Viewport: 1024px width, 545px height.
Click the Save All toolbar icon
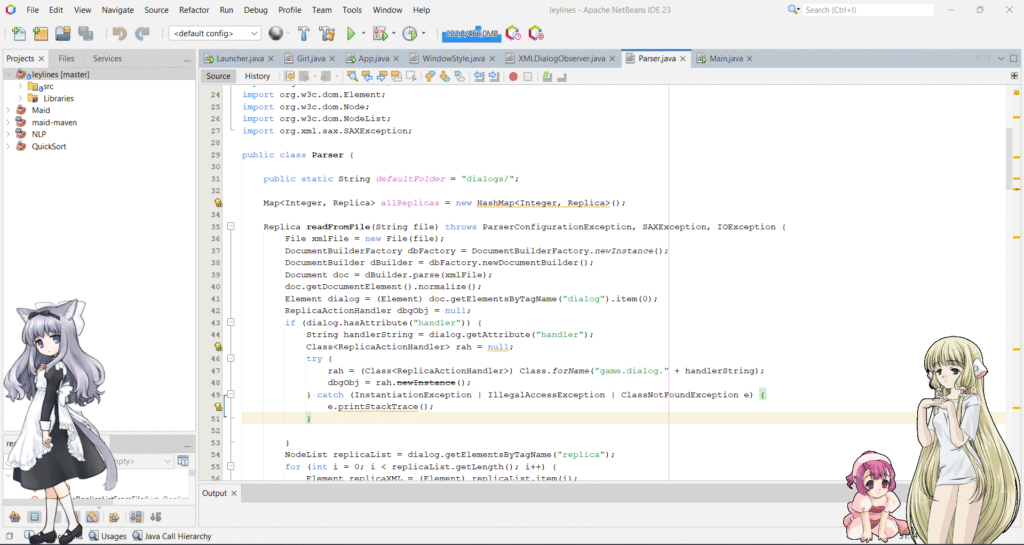pyautogui.click(x=86, y=34)
